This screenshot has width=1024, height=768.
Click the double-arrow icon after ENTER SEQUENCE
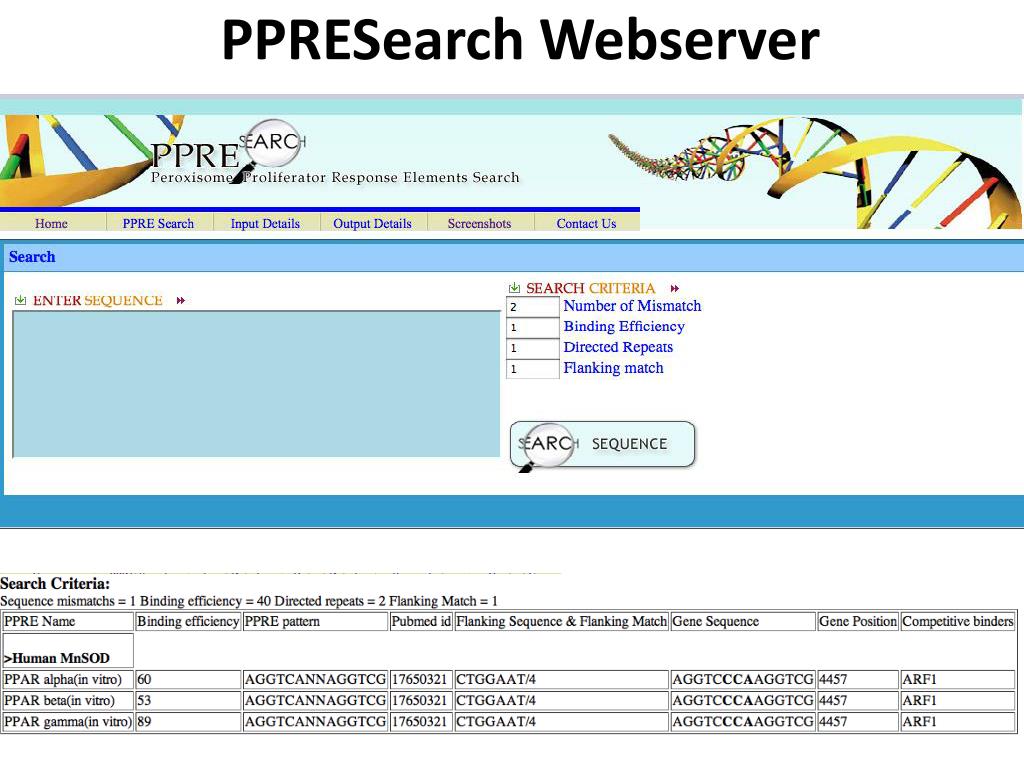coord(181,300)
